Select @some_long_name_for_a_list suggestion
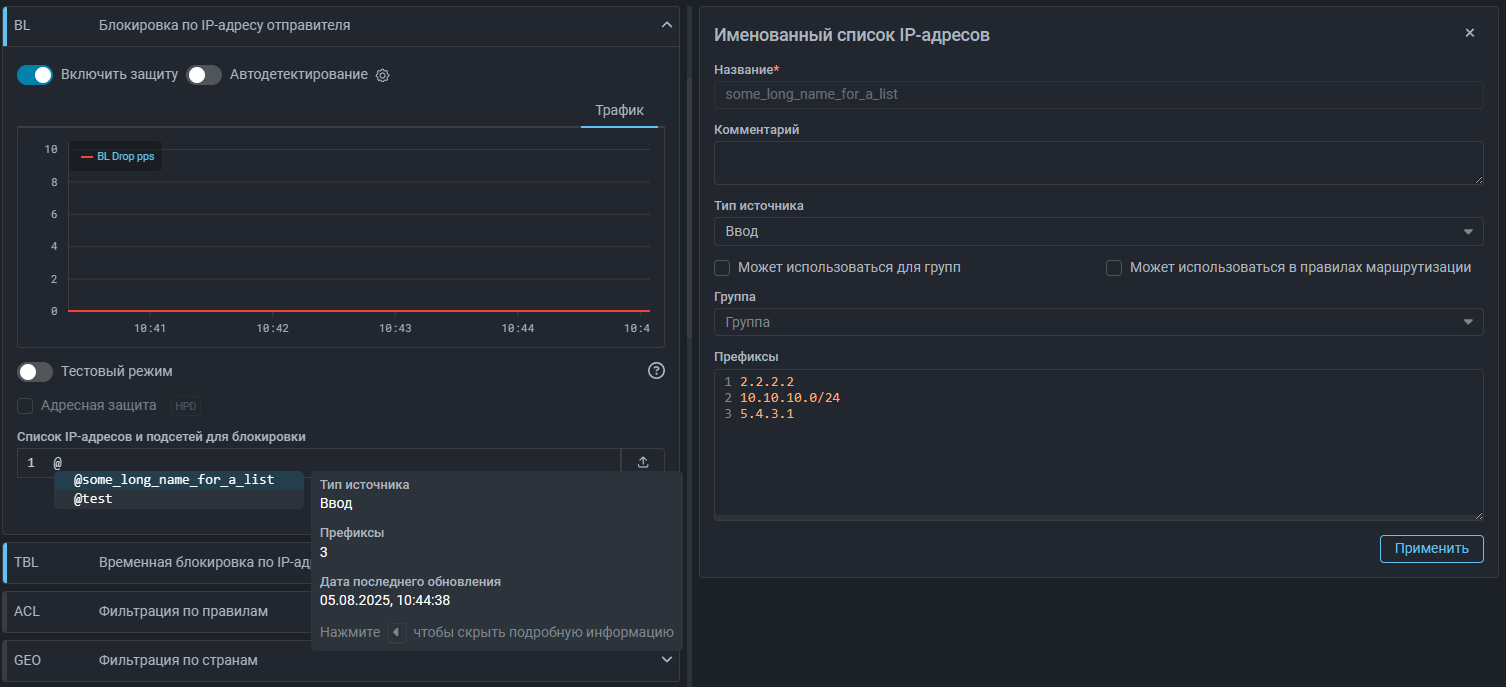The width and height of the screenshot is (1506, 687). click(x=174, y=480)
